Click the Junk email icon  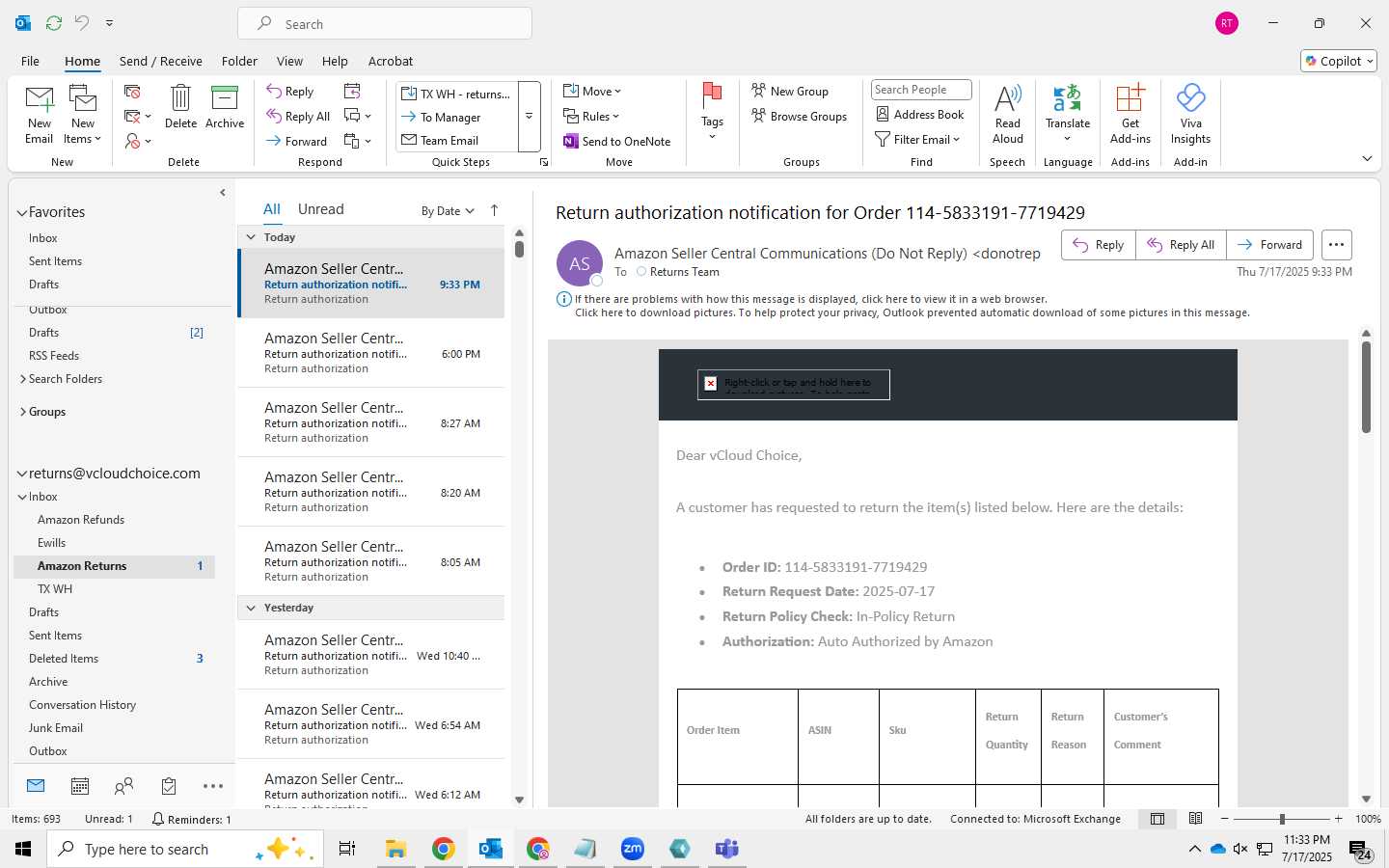click(x=133, y=141)
